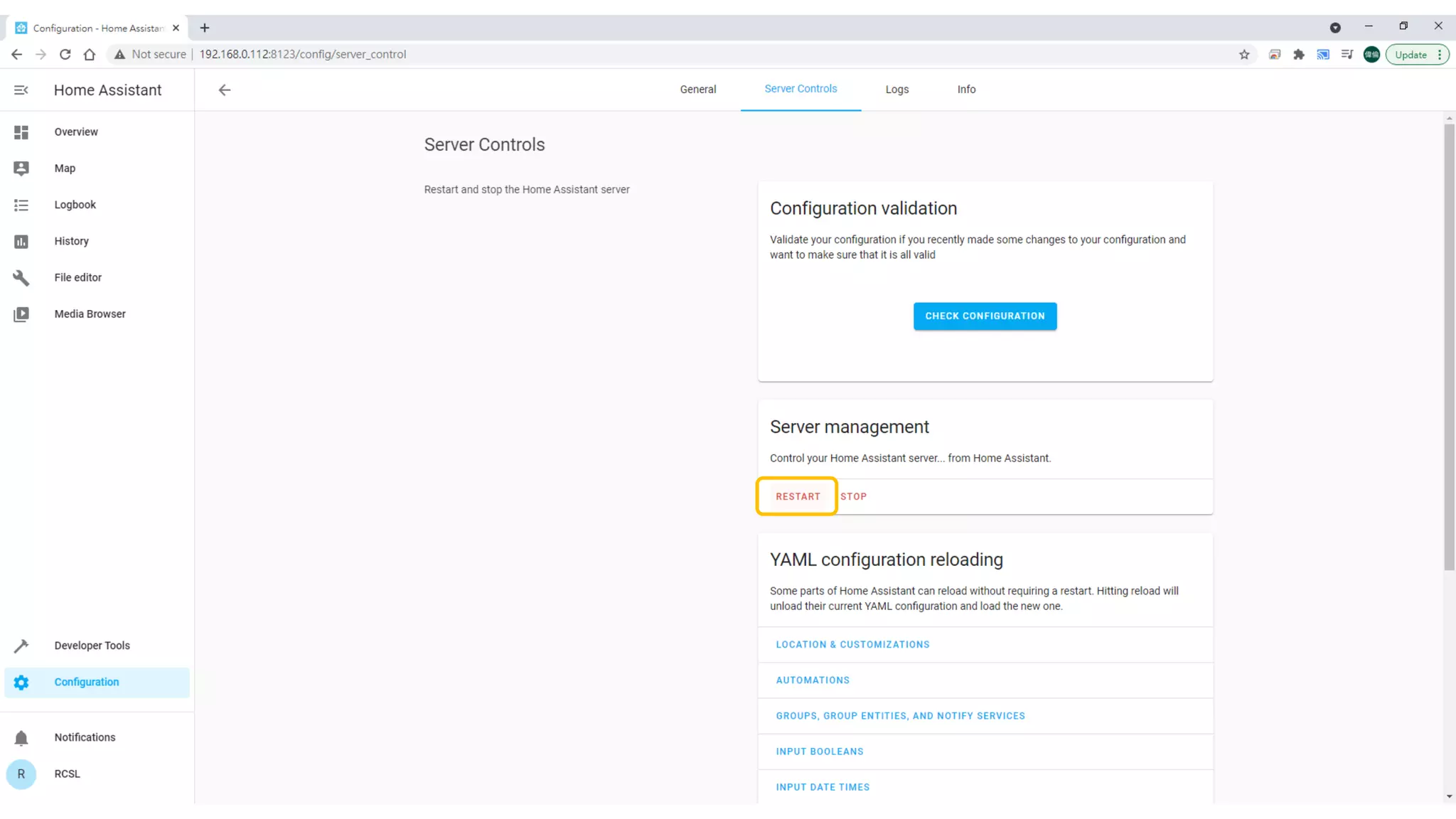The image size is (1456, 819).
Task: Click the page vertical scrollbar
Action: [1449, 347]
